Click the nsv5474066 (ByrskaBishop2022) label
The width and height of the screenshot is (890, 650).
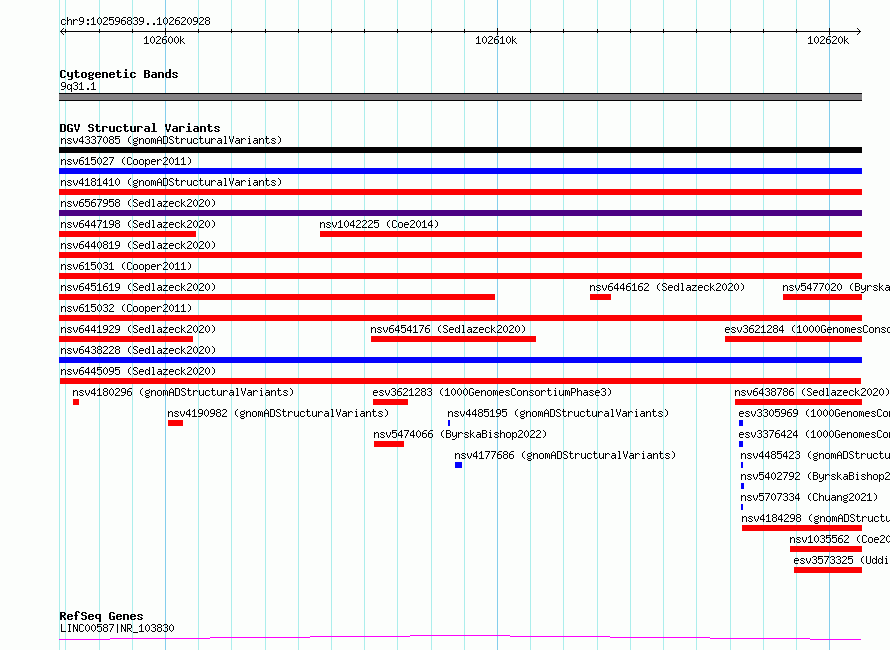point(460,434)
